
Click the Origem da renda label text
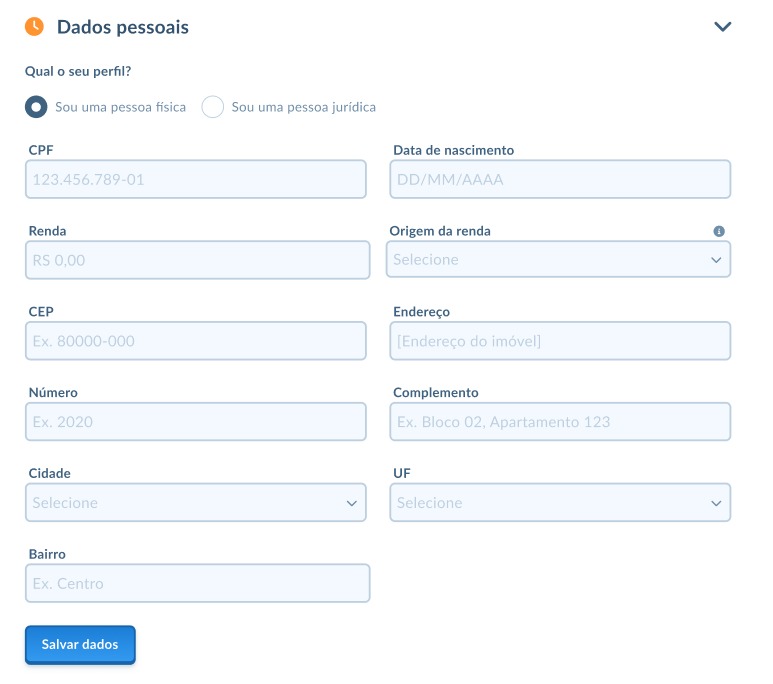pos(440,231)
